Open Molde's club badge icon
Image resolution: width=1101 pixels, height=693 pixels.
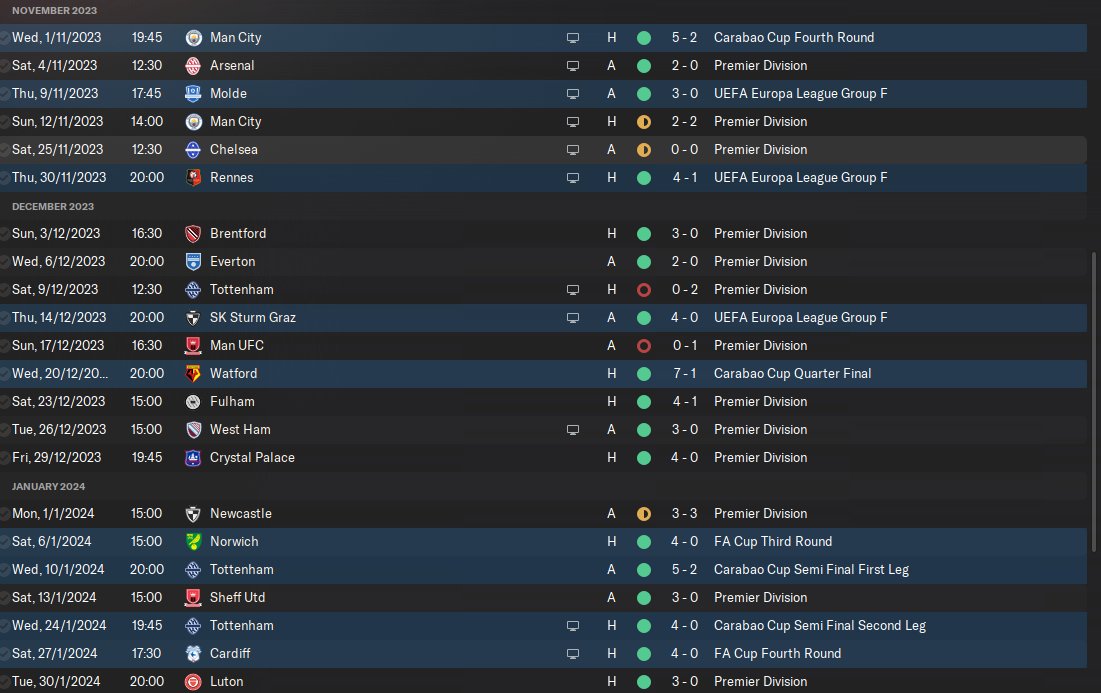pyautogui.click(x=194, y=93)
